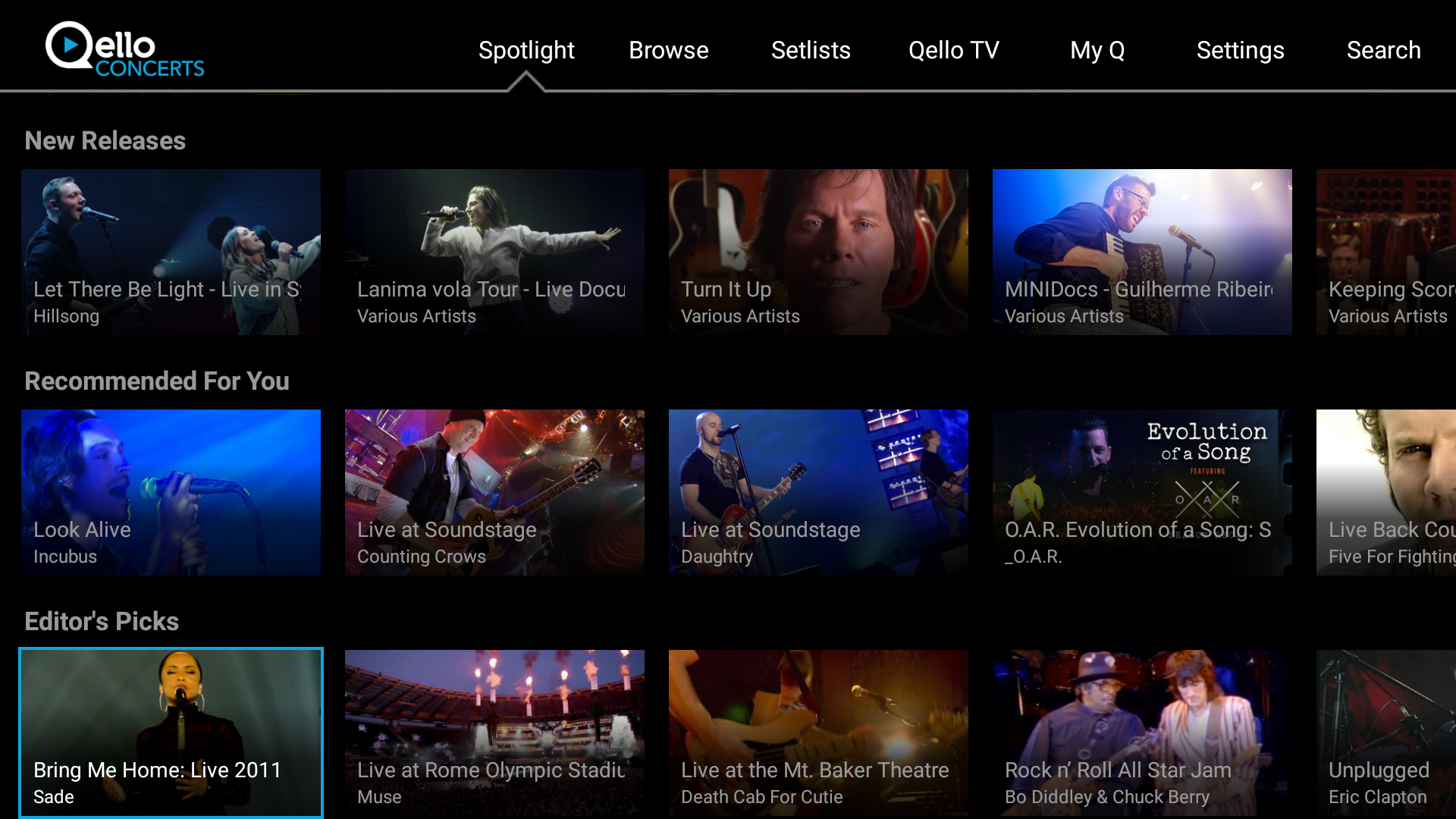Click the Qello Concerts logo
The width and height of the screenshot is (1456, 819).
tap(125, 49)
